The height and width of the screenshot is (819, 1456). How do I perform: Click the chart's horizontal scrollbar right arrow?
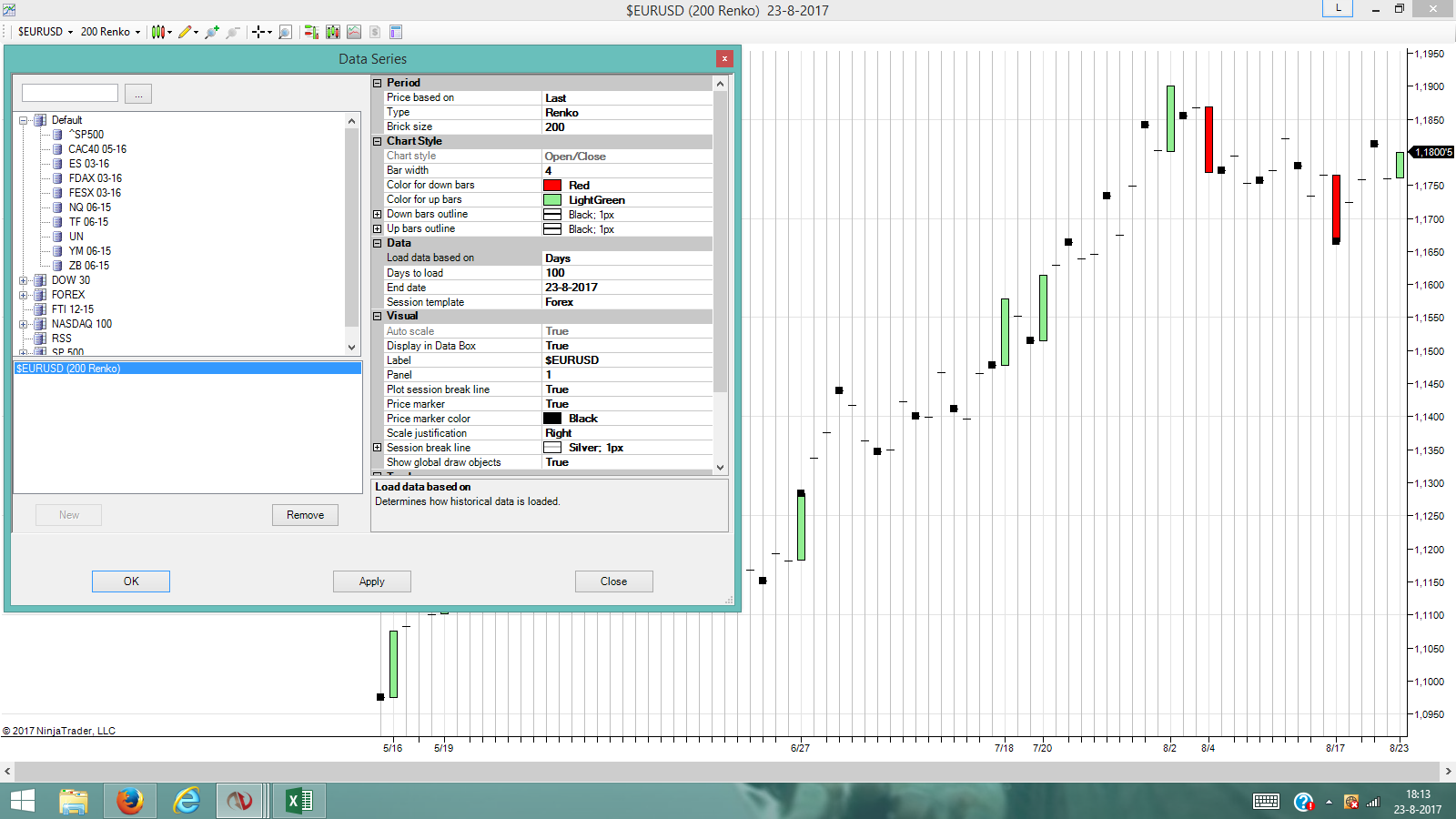(x=1449, y=772)
